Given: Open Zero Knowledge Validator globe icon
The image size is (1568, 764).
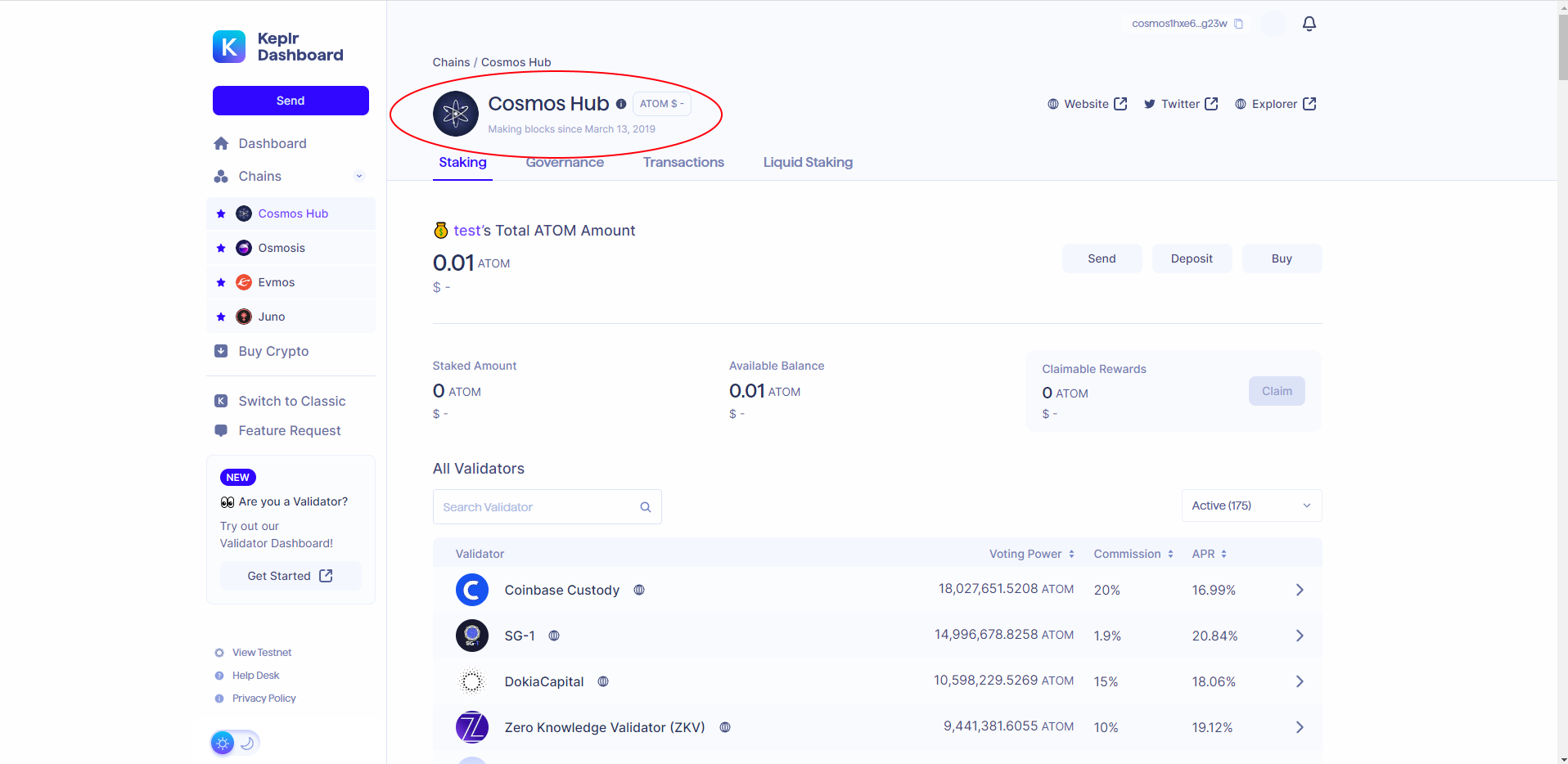Looking at the screenshot, I should tap(725, 727).
